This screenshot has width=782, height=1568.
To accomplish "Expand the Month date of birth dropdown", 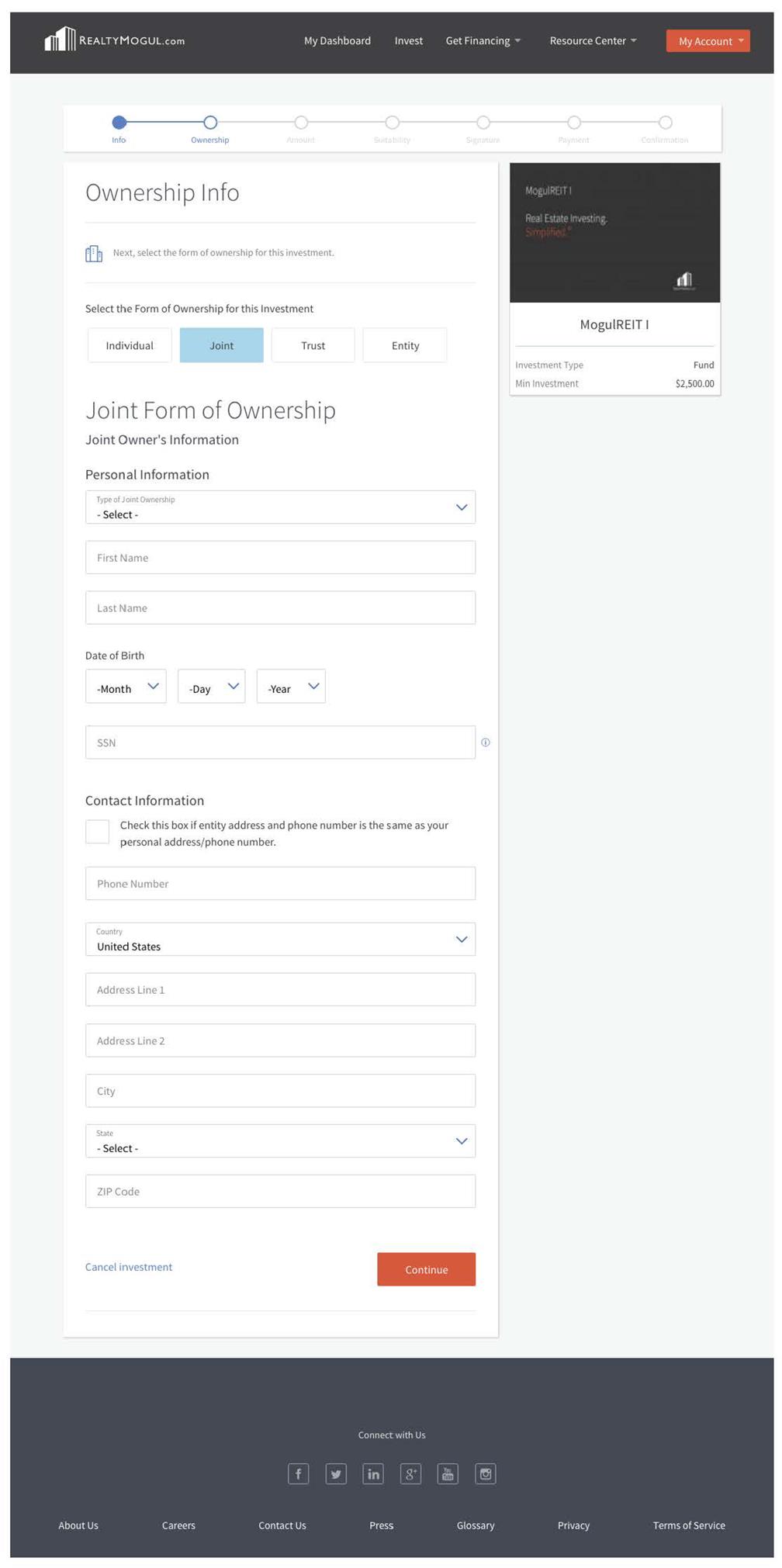I will [126, 687].
